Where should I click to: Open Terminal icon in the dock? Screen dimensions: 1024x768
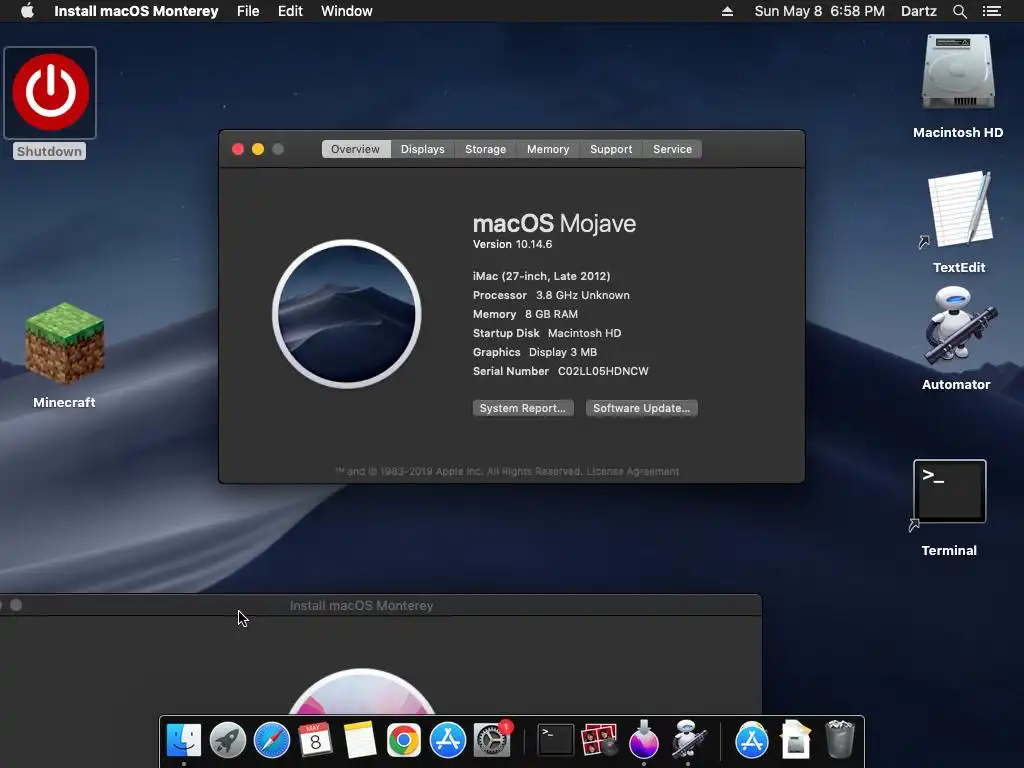click(555, 741)
